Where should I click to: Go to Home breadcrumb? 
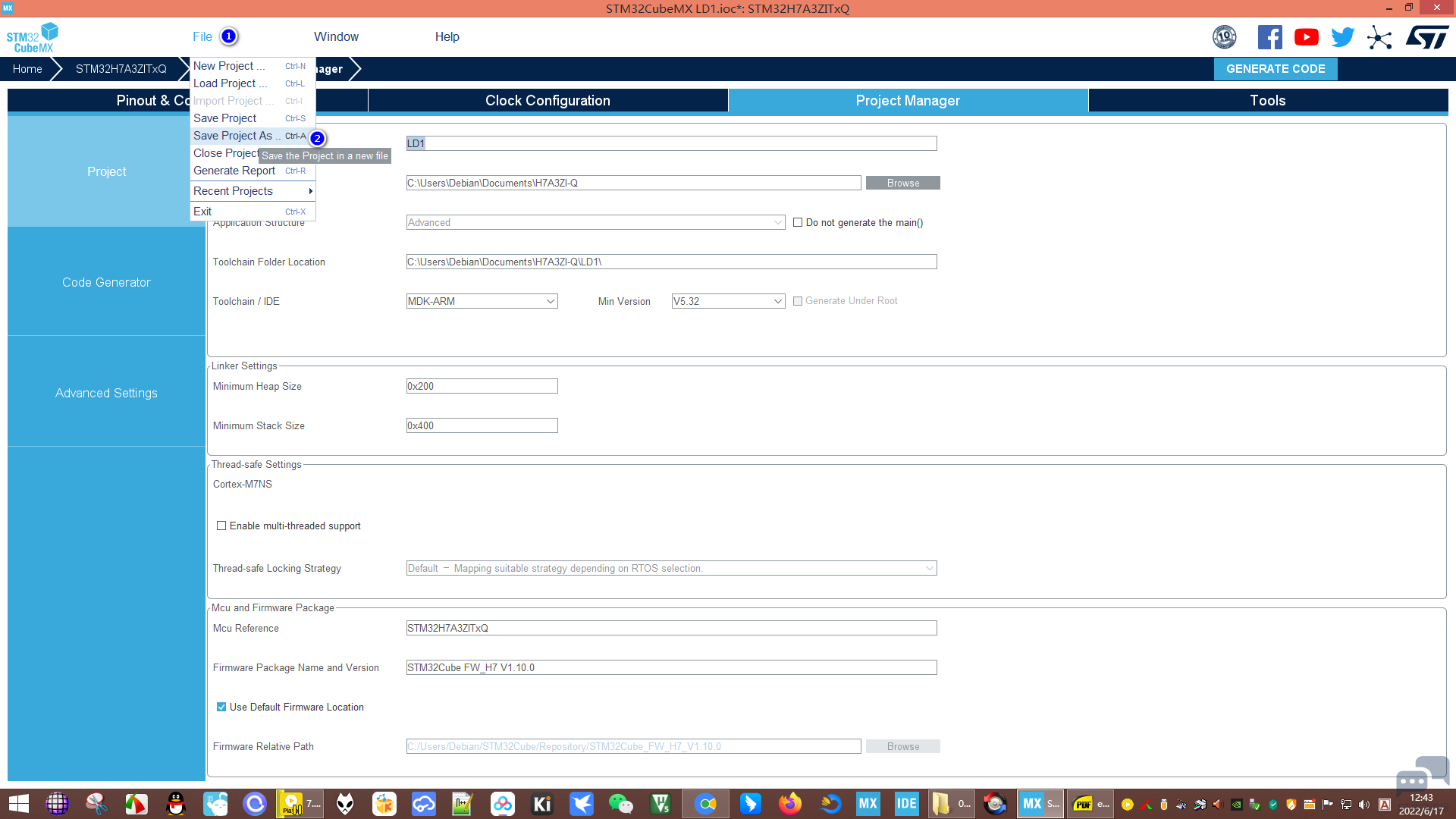point(27,69)
